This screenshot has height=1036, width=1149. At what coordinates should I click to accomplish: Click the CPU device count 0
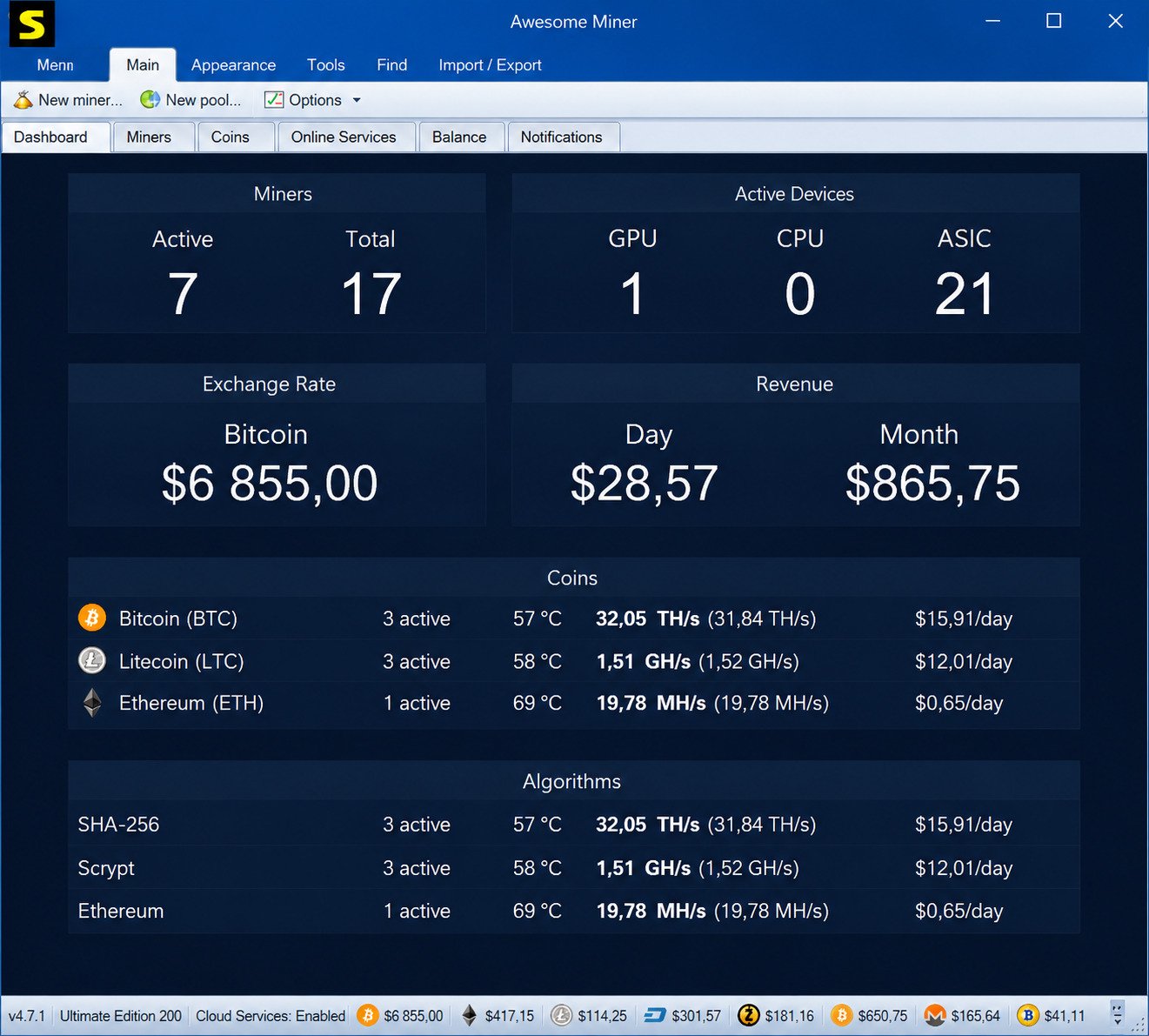click(x=800, y=294)
